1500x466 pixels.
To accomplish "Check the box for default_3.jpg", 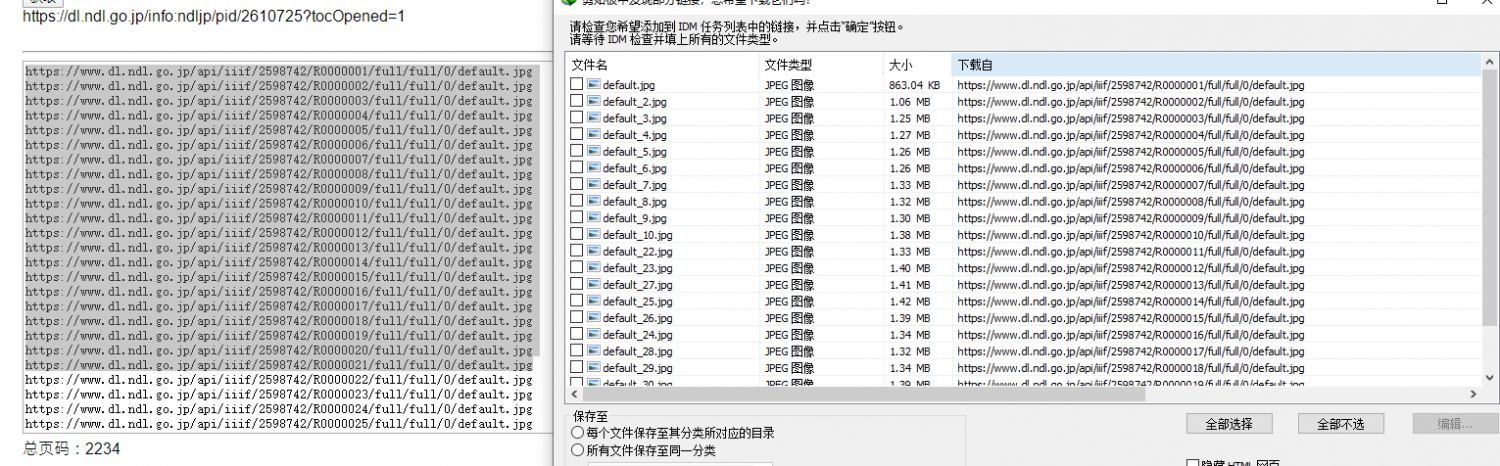I will click(576, 118).
